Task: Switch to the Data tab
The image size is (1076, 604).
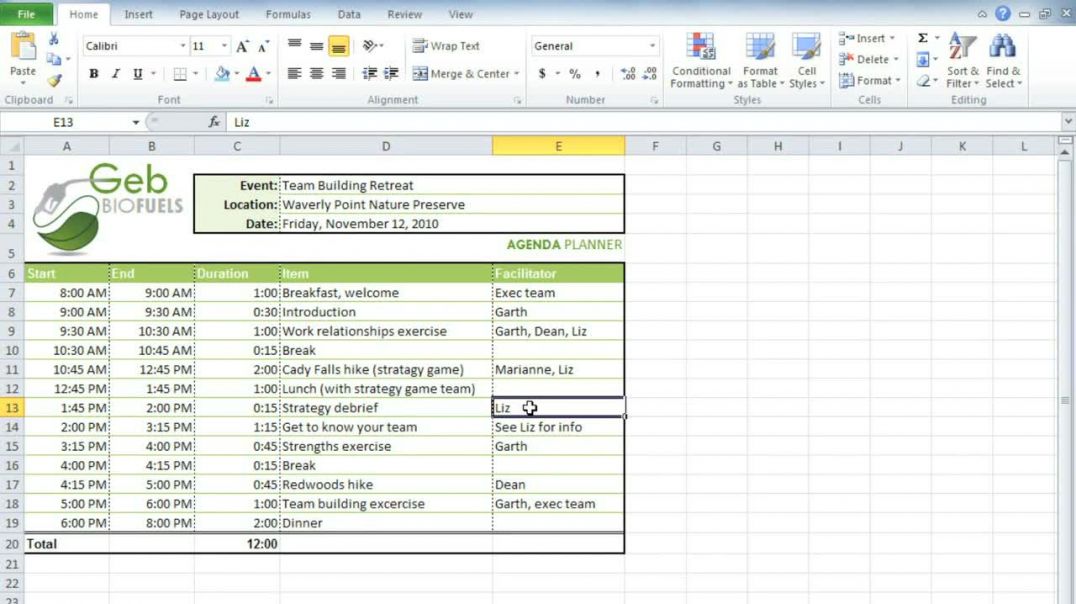Action: click(x=349, y=14)
